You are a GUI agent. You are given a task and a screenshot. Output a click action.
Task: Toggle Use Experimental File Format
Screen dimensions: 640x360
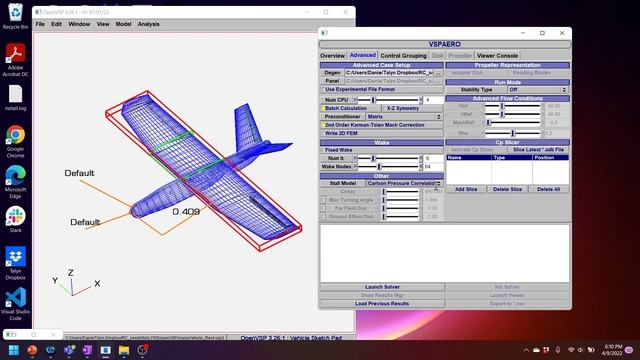[x=382, y=89]
